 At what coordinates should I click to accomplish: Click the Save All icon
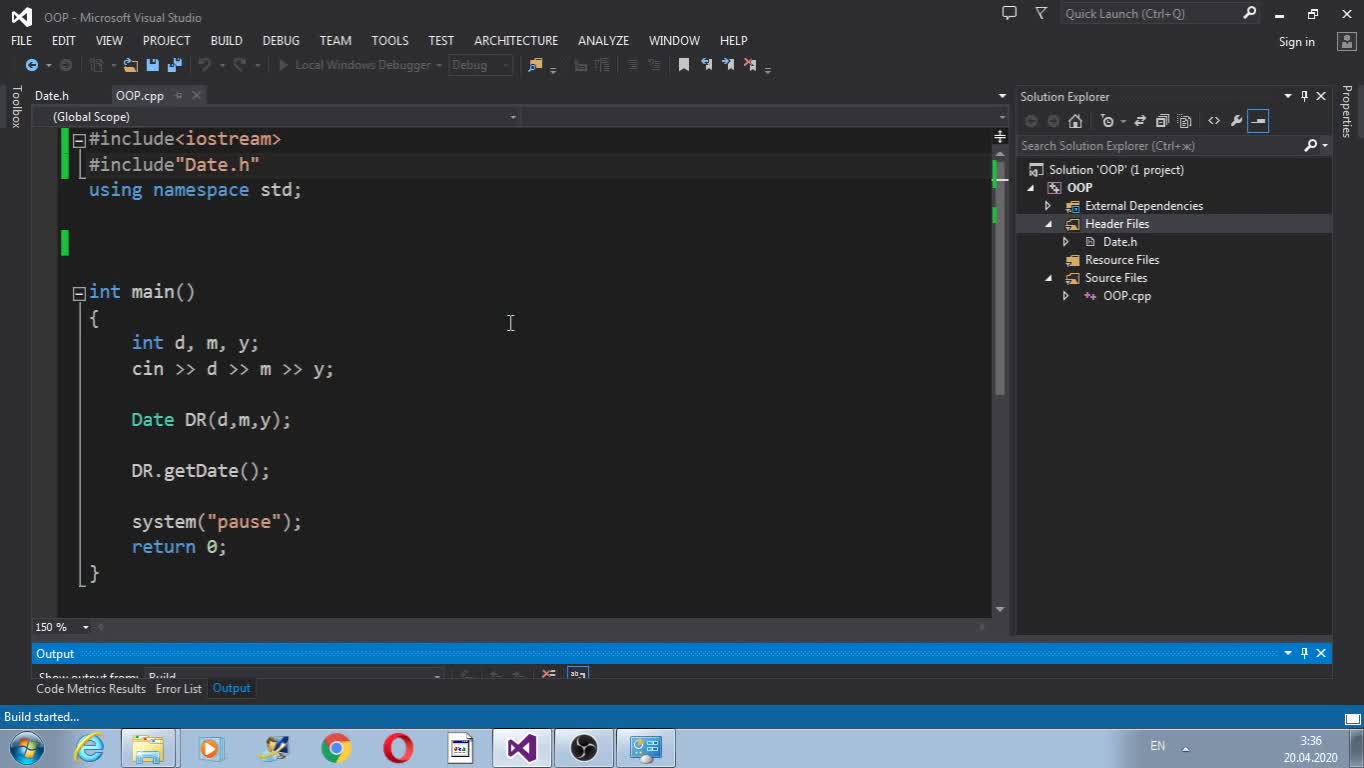175,65
